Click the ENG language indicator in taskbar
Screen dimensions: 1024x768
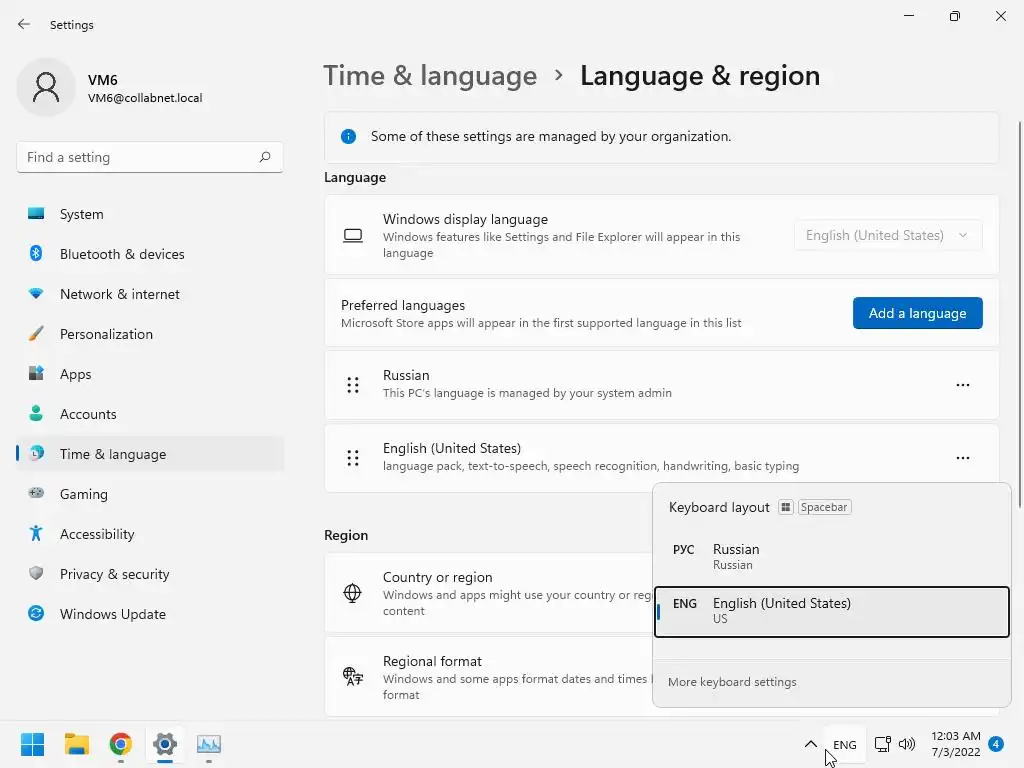(844, 744)
